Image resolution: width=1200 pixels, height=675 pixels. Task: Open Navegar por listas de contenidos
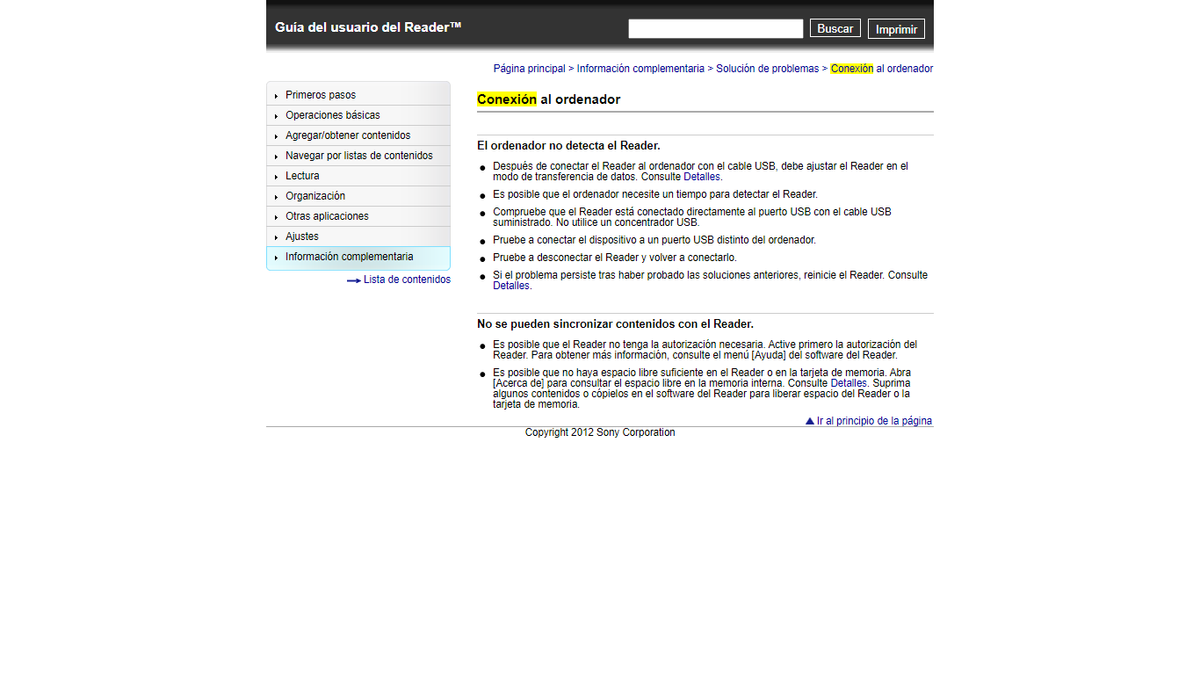[358, 156]
